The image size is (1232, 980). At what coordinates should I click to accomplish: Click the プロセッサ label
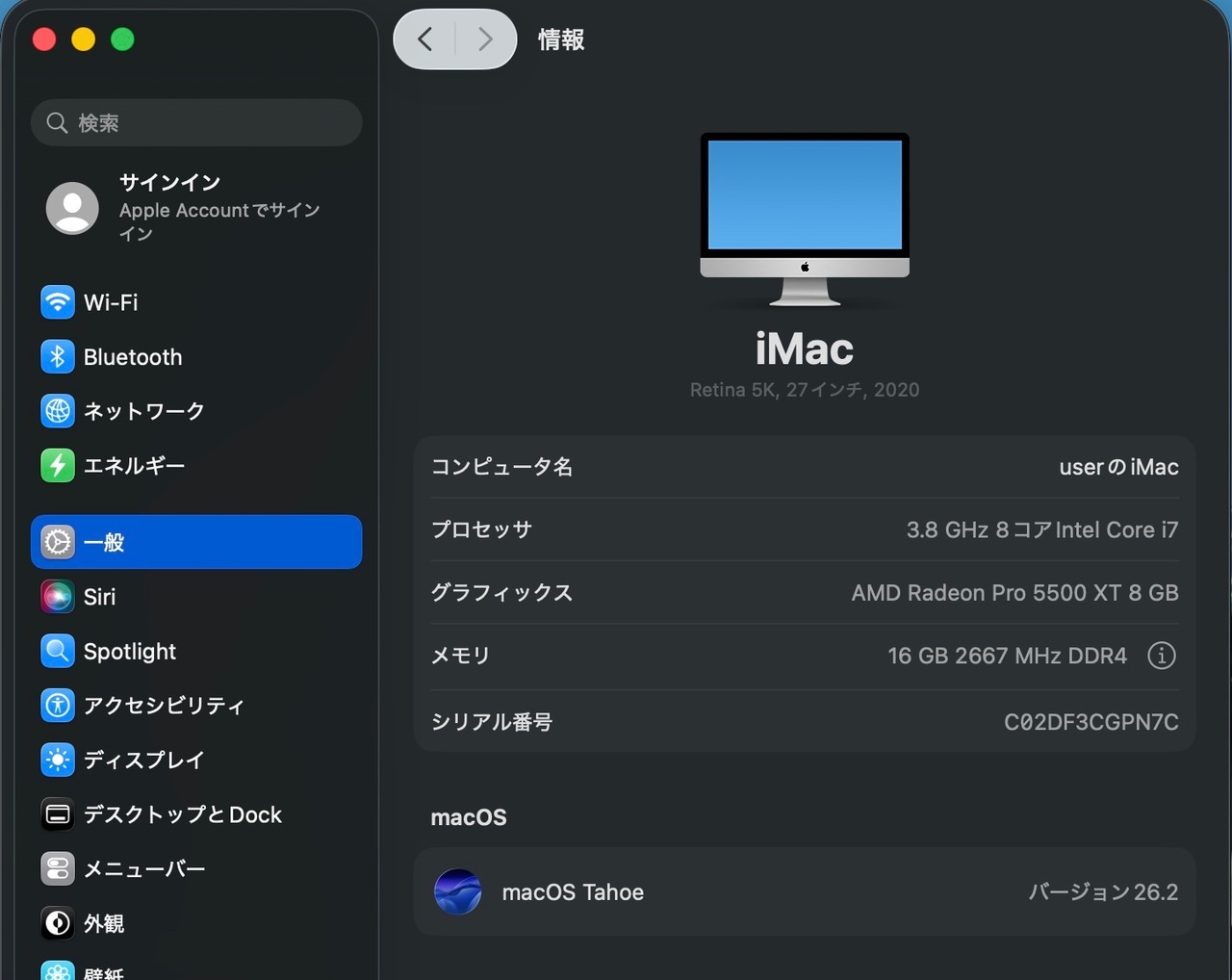(x=481, y=529)
